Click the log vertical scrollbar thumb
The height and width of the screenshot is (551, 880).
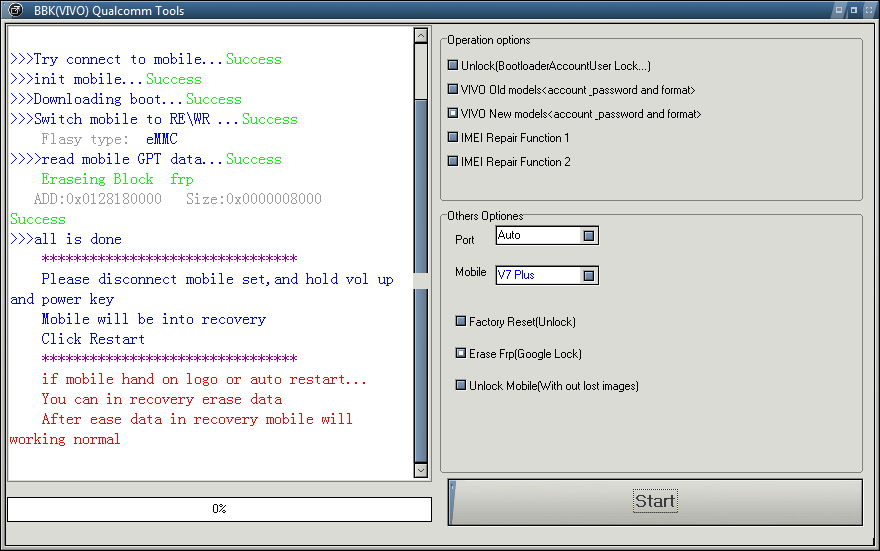click(421, 281)
